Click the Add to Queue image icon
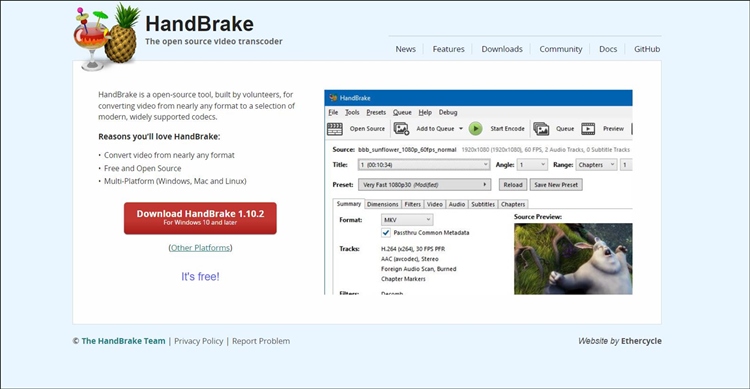 point(401,128)
